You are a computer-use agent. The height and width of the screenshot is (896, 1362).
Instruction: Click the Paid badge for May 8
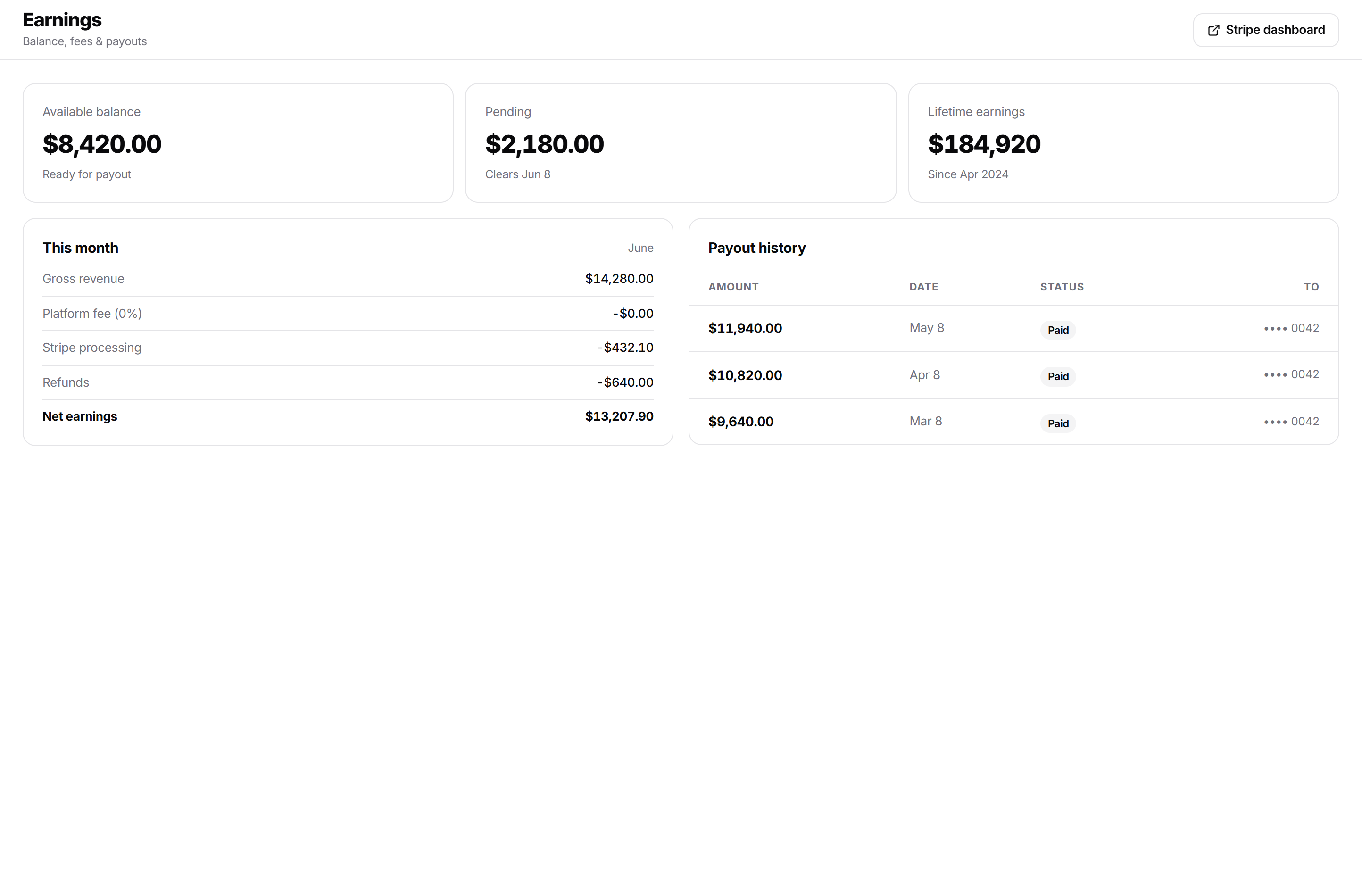click(1057, 330)
